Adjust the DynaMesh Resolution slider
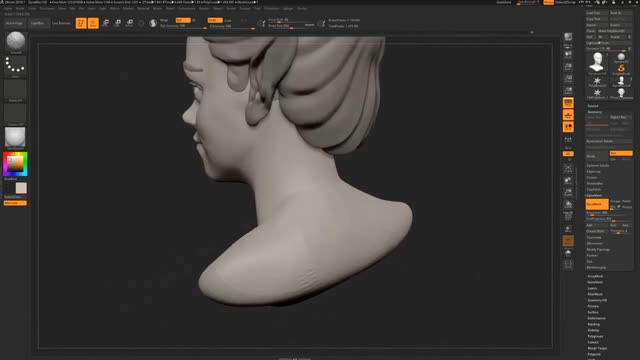 tap(609, 213)
